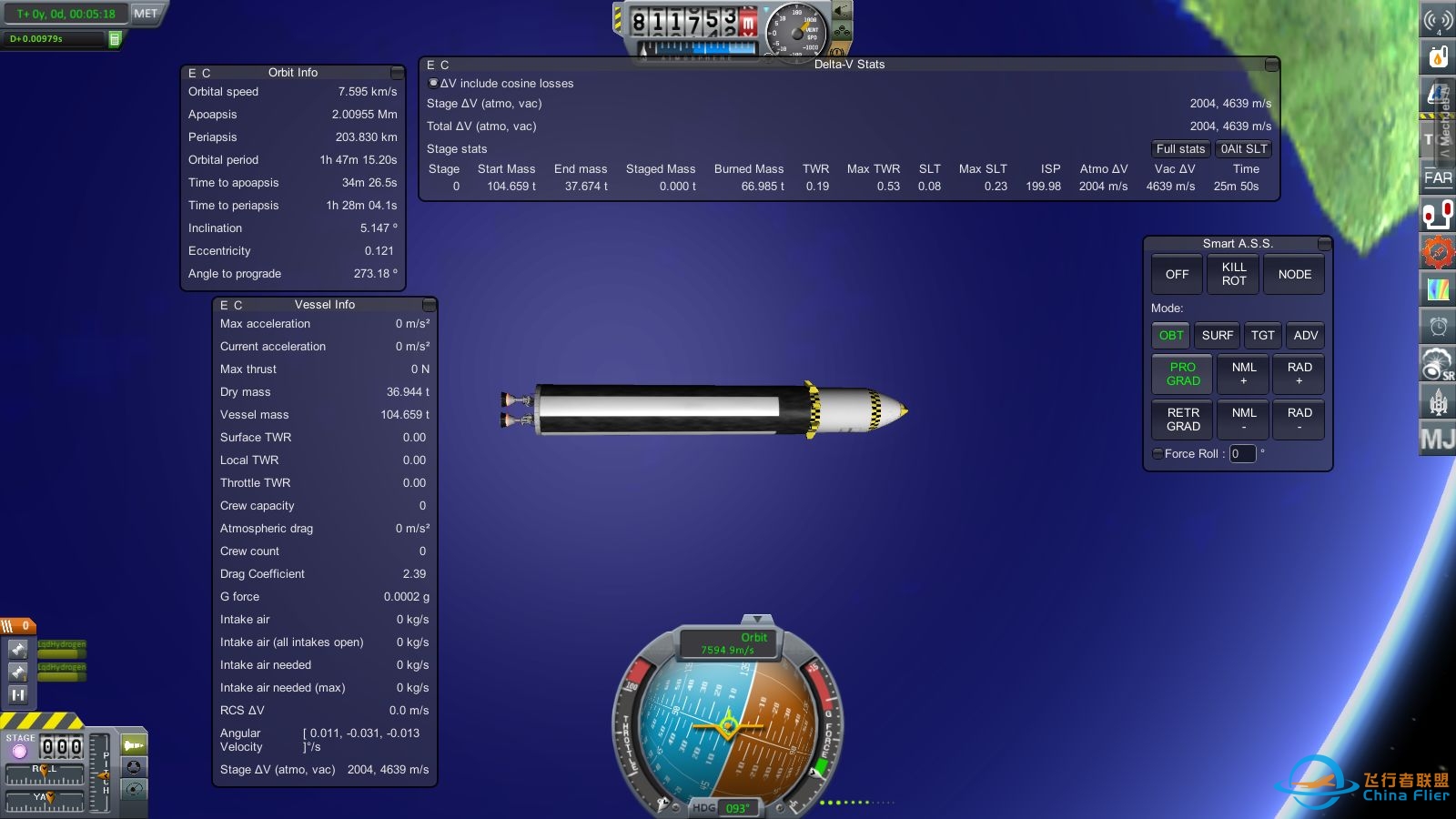Image resolution: width=1456 pixels, height=819 pixels.
Task: Open the fuel resources jerrycan icon
Action: click(x=1438, y=57)
